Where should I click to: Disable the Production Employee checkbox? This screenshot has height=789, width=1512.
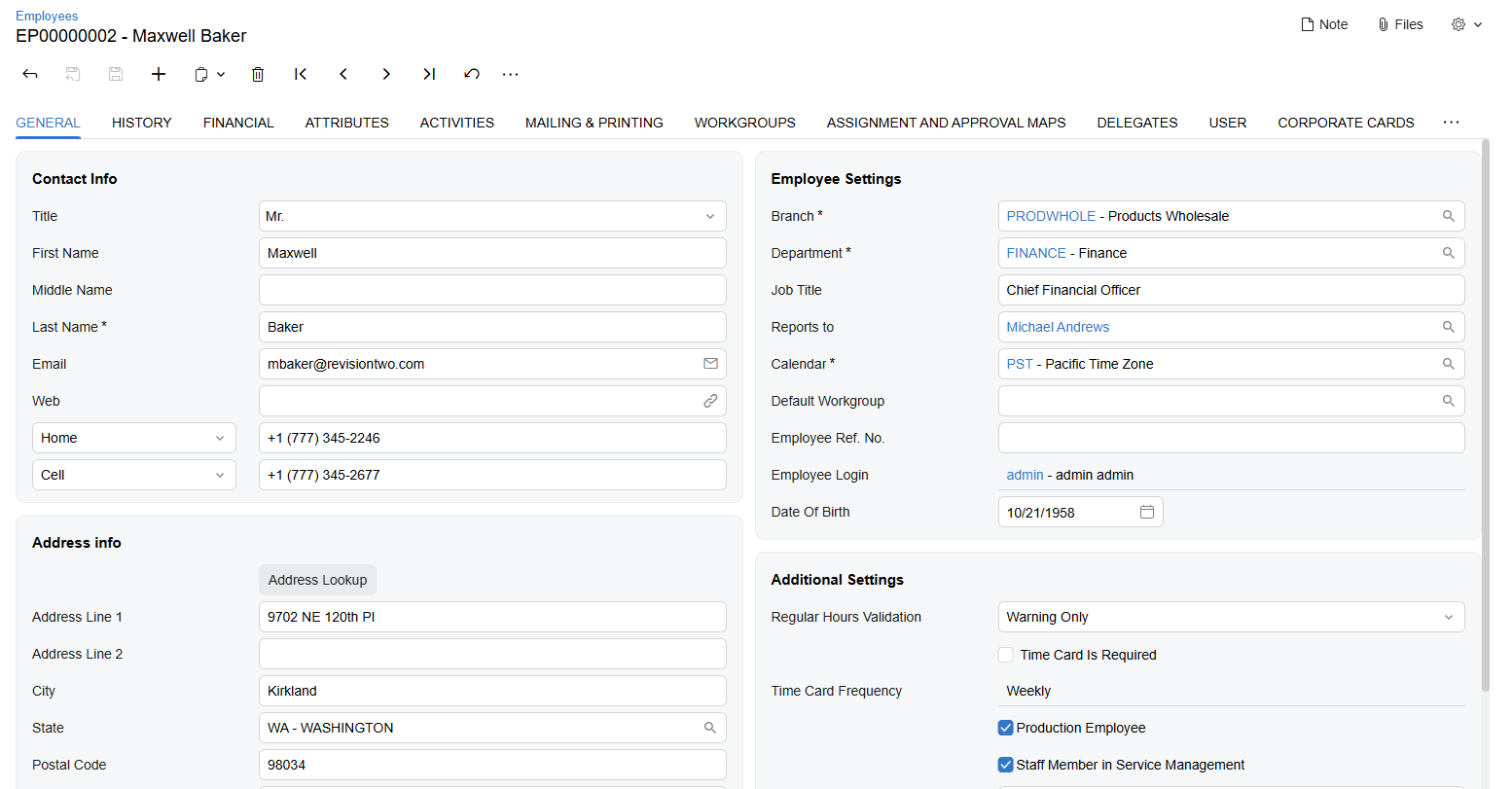pos(1005,728)
